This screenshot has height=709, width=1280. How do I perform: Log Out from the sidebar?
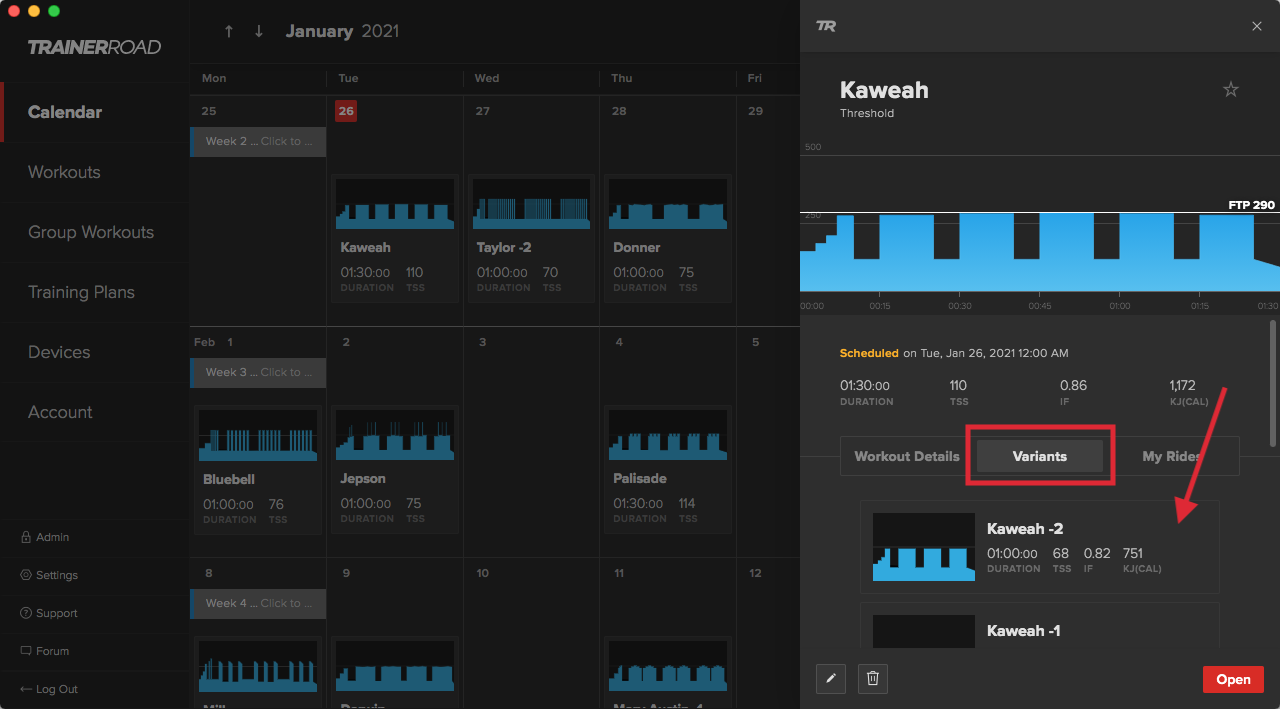[x=49, y=689]
